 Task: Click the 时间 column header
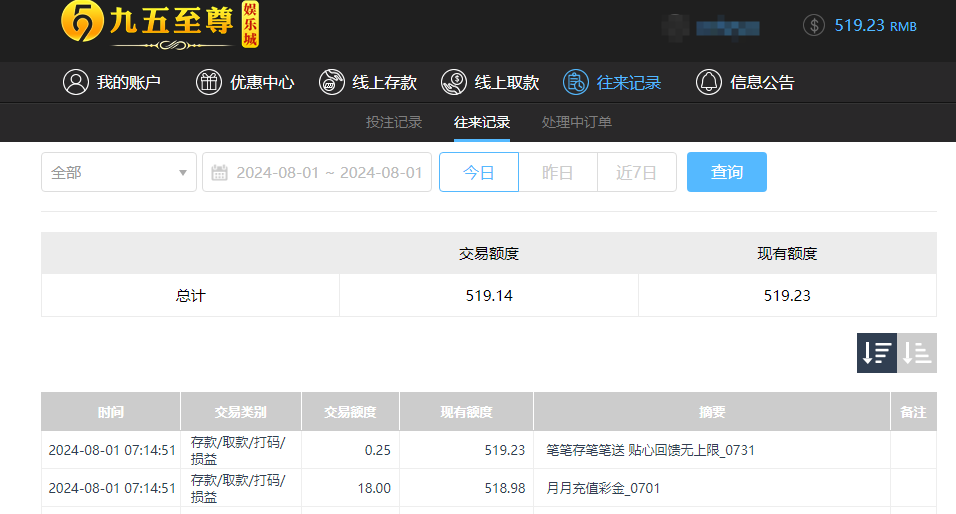111,412
